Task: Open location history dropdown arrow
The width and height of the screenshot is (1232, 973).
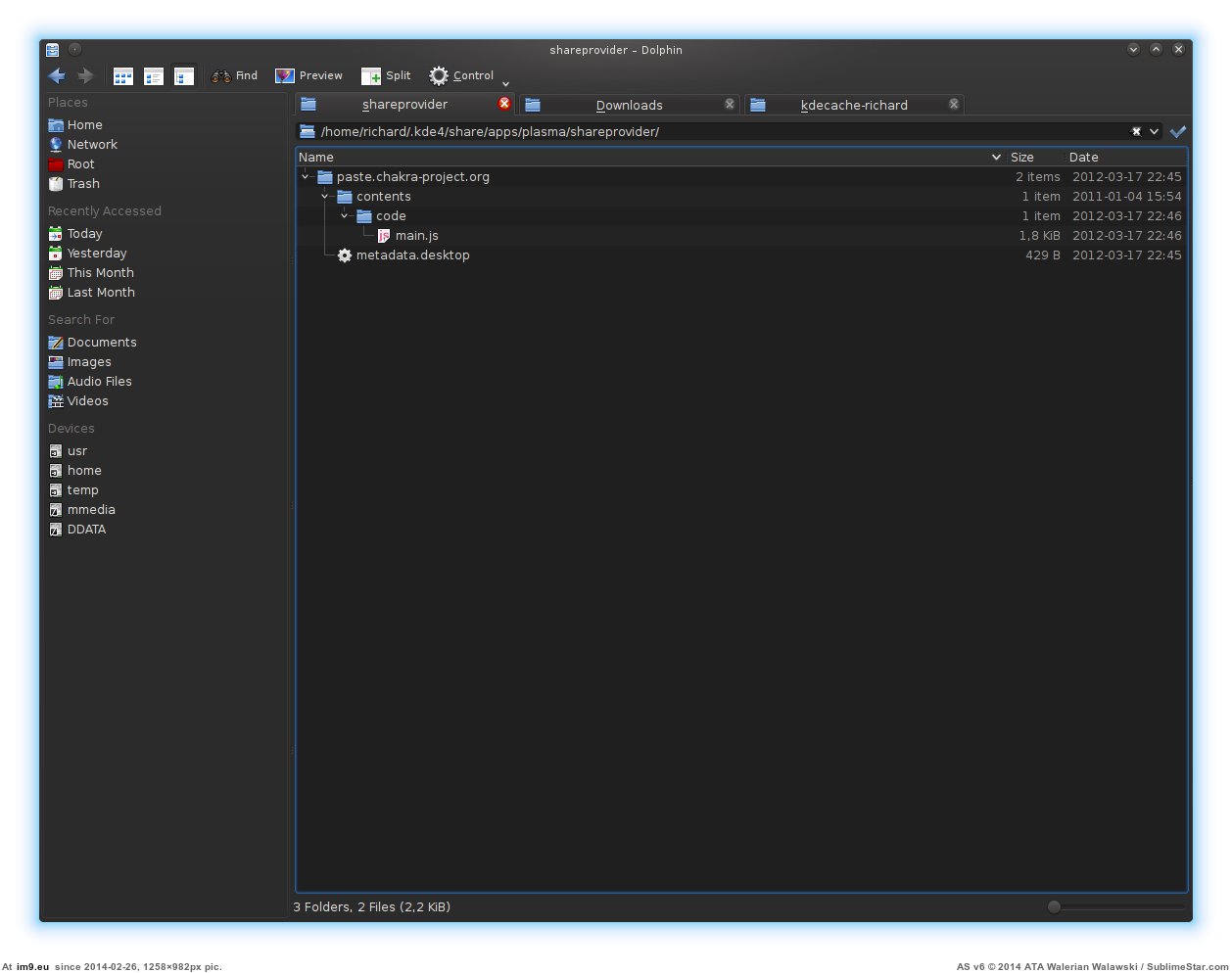Action: tap(1155, 131)
